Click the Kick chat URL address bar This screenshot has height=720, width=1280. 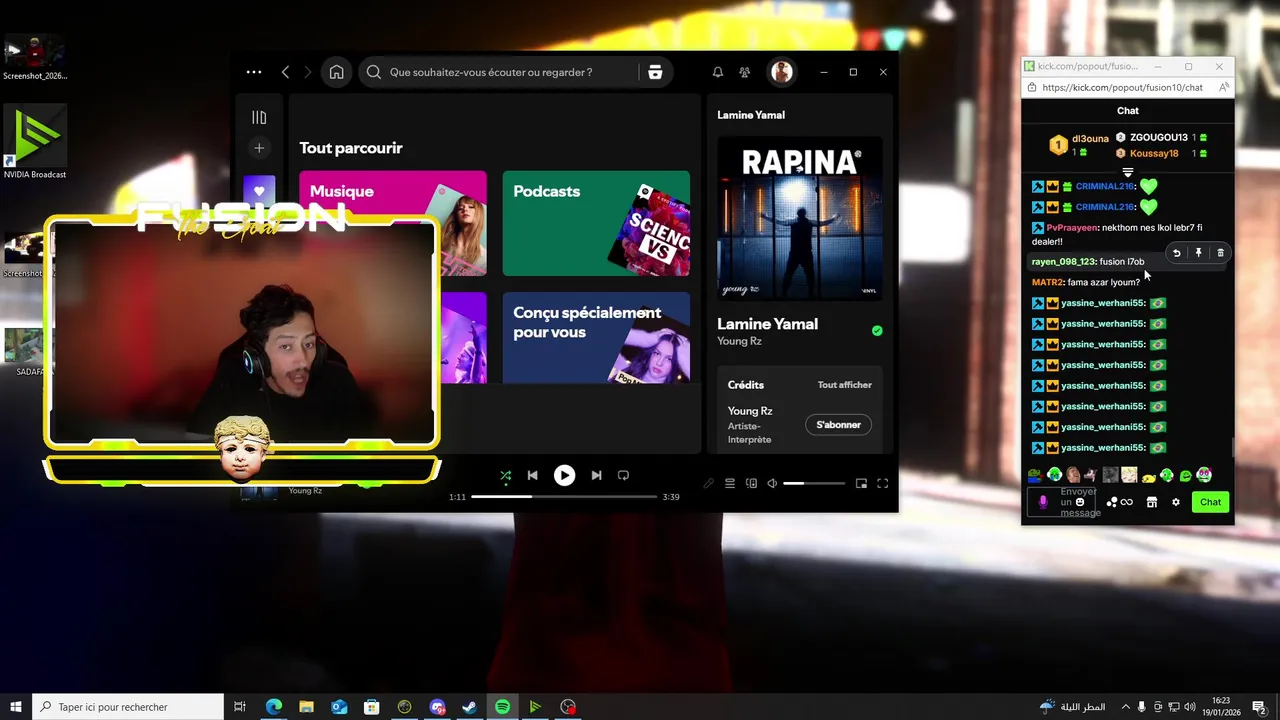(1122, 88)
